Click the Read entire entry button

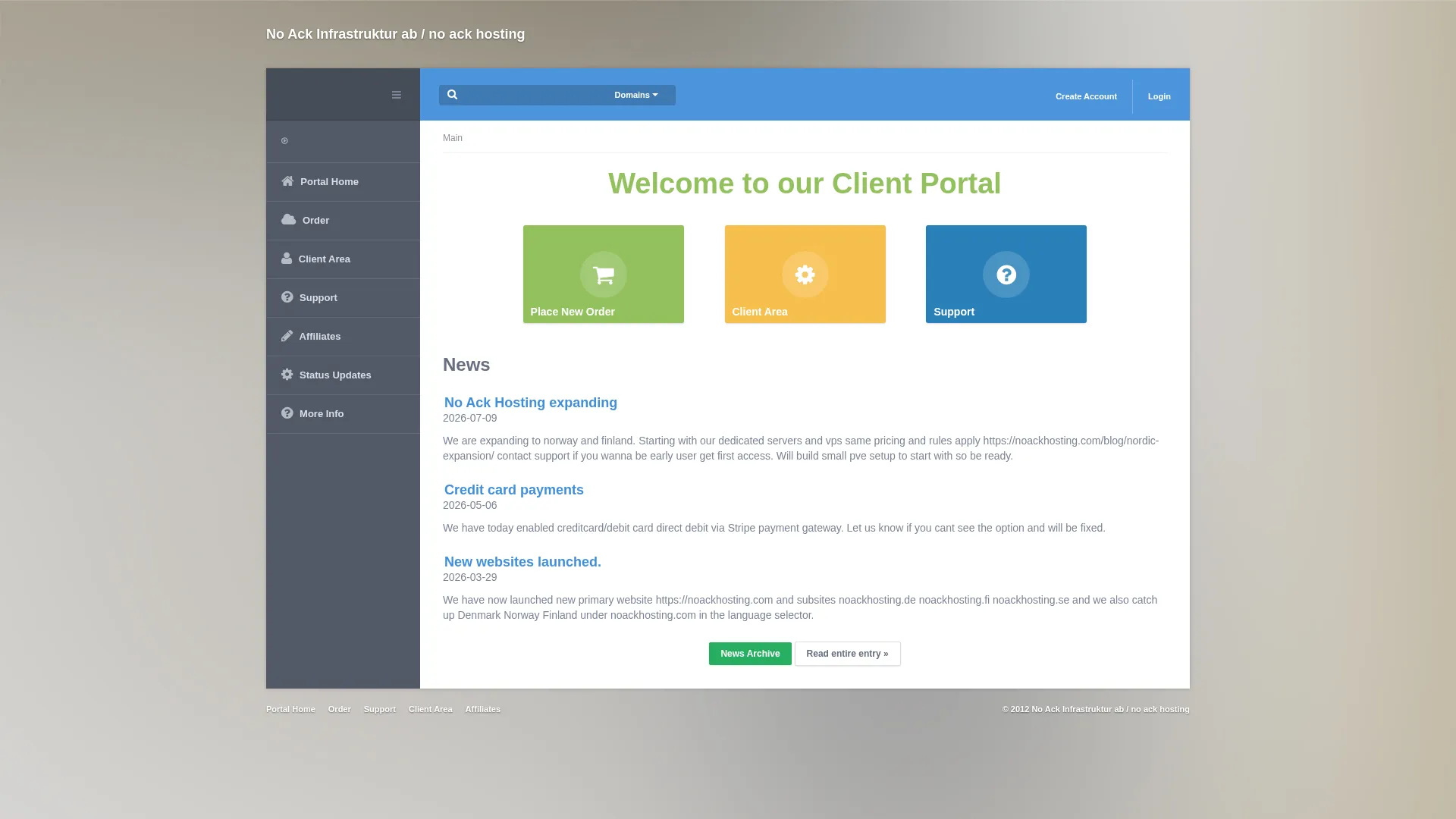(847, 654)
